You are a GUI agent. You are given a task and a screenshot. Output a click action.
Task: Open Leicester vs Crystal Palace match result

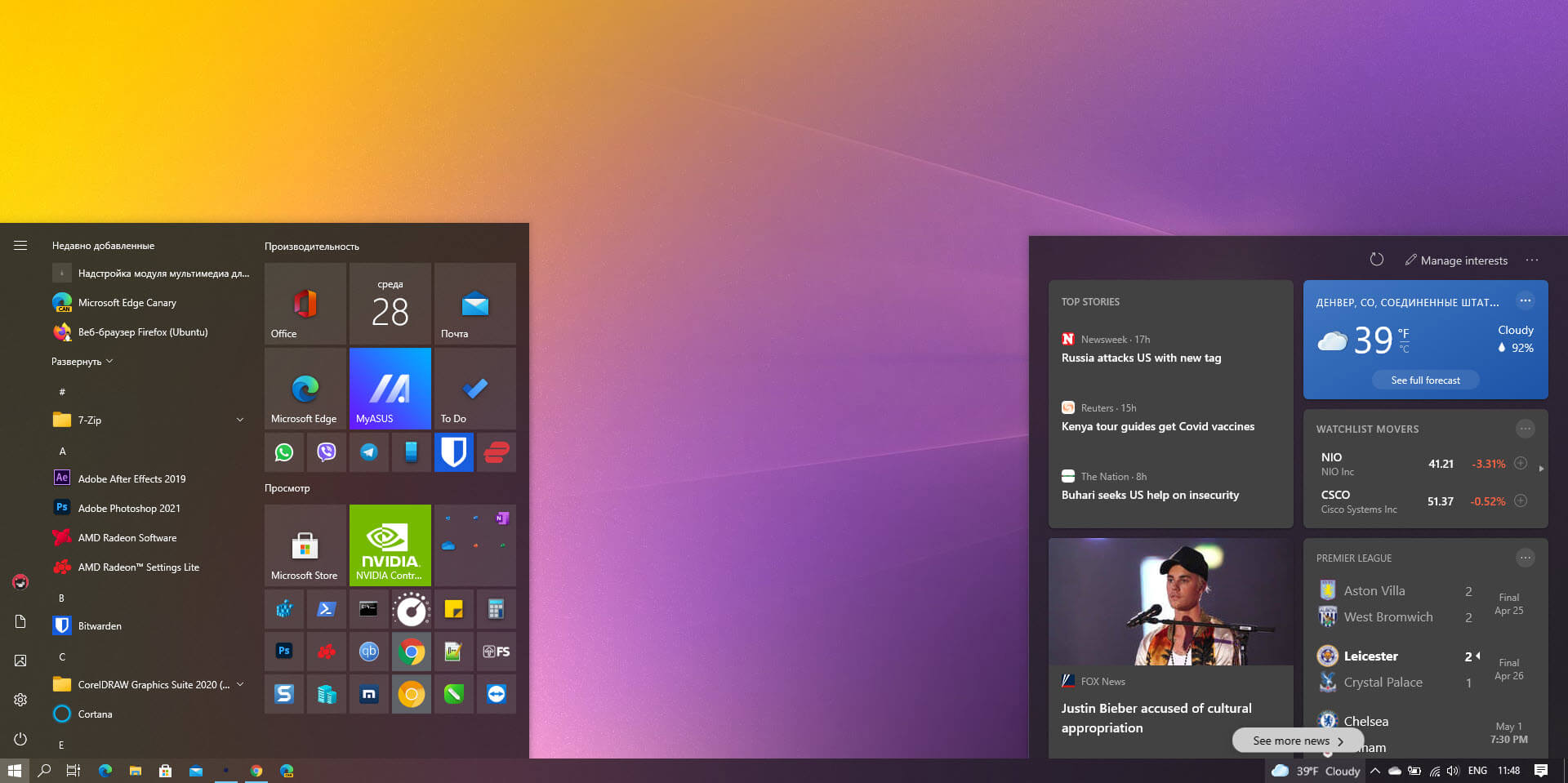(x=1425, y=669)
